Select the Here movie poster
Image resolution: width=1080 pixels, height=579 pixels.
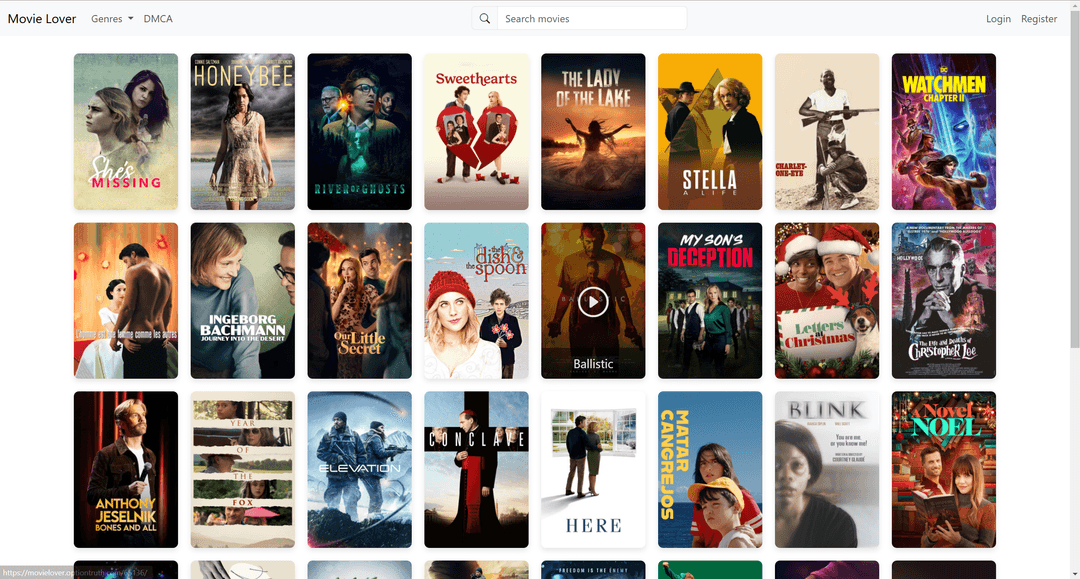coord(593,470)
